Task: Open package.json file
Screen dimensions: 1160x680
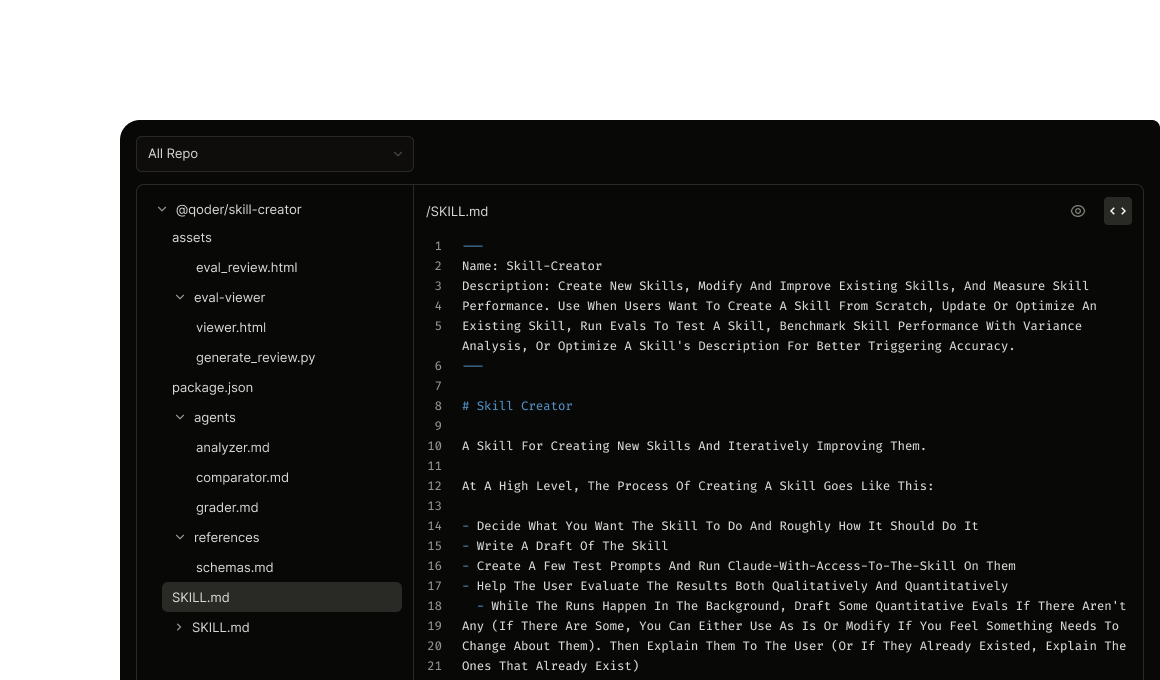Action: [x=212, y=388]
